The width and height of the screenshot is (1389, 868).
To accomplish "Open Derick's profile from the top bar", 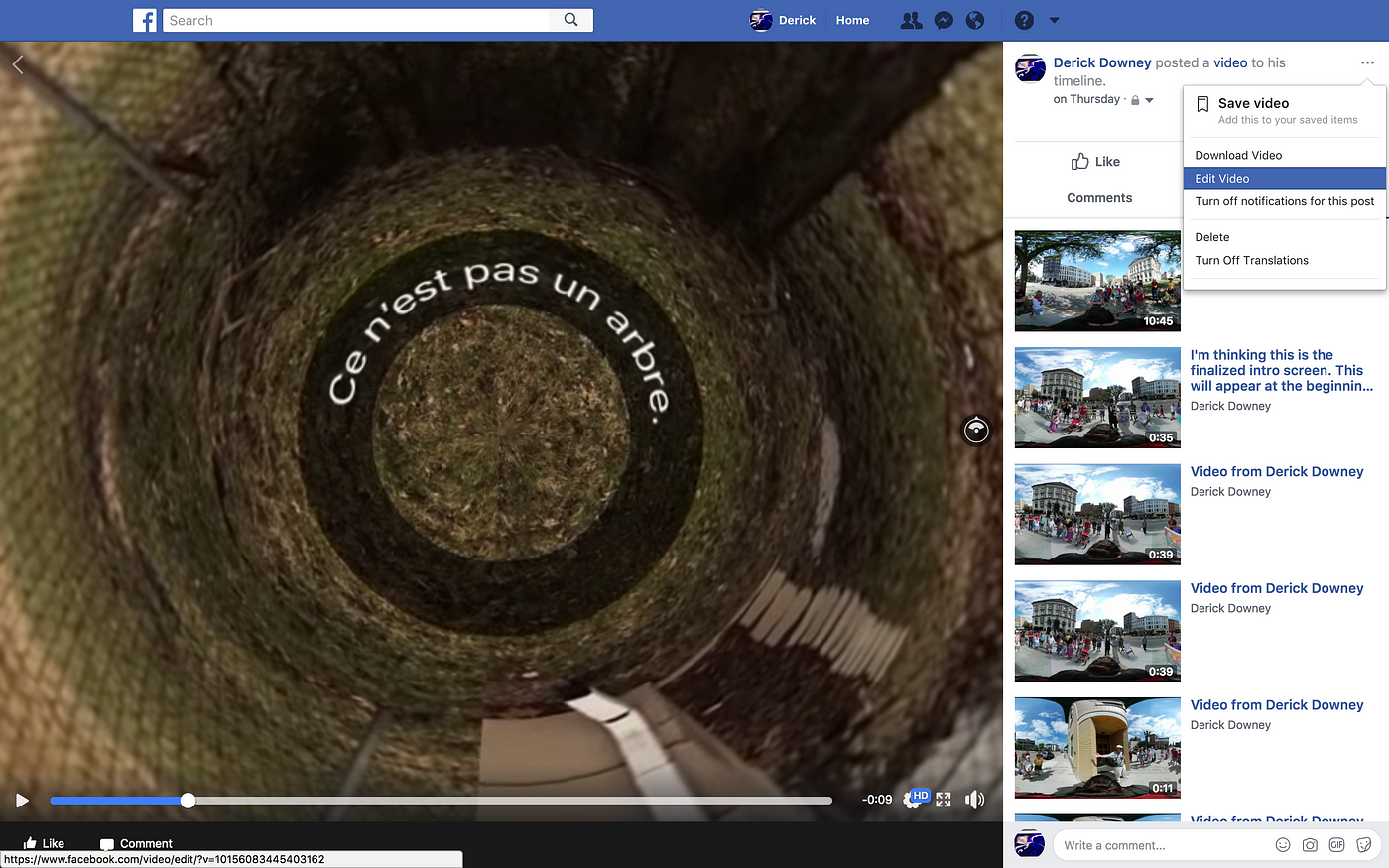I will click(783, 20).
